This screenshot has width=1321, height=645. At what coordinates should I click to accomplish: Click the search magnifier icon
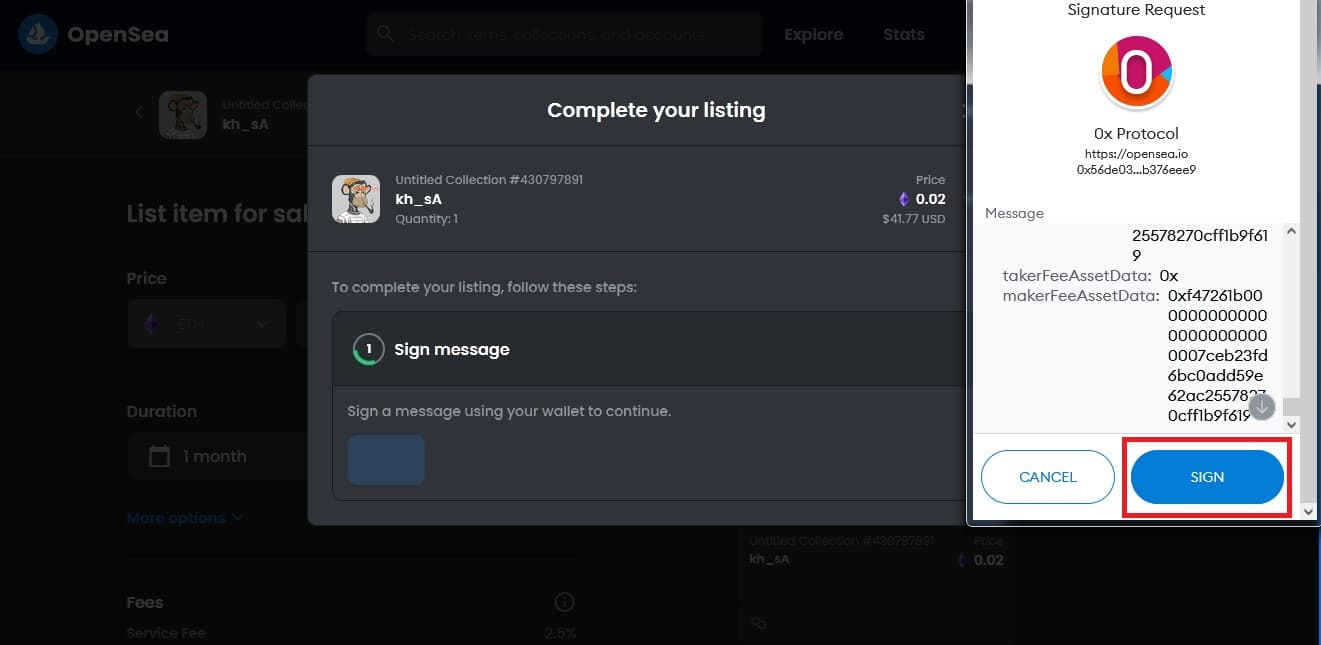coord(385,35)
